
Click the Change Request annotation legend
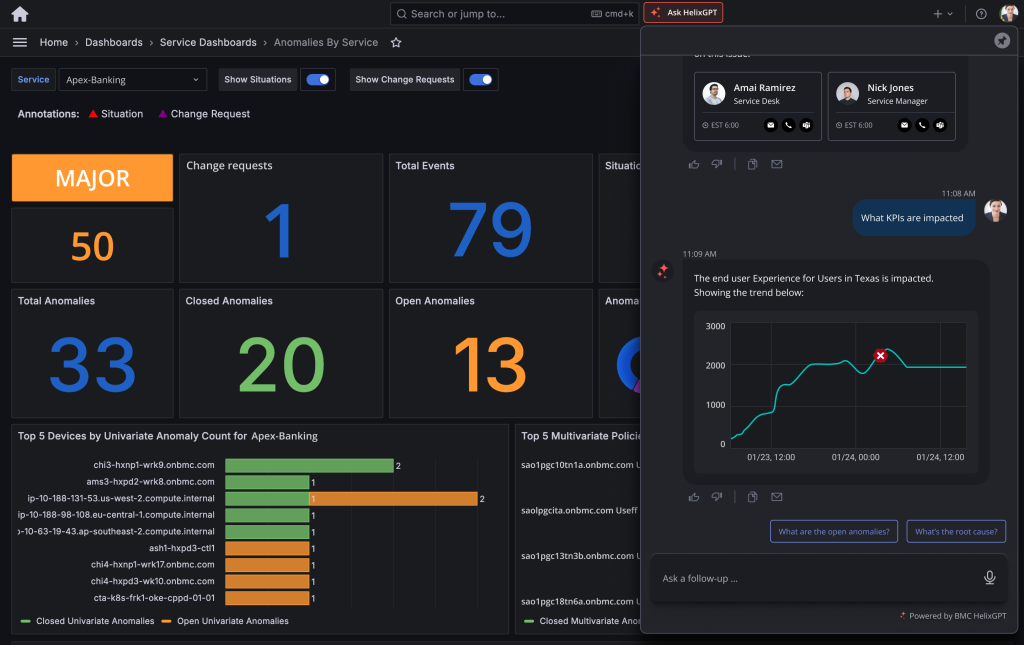coord(204,114)
